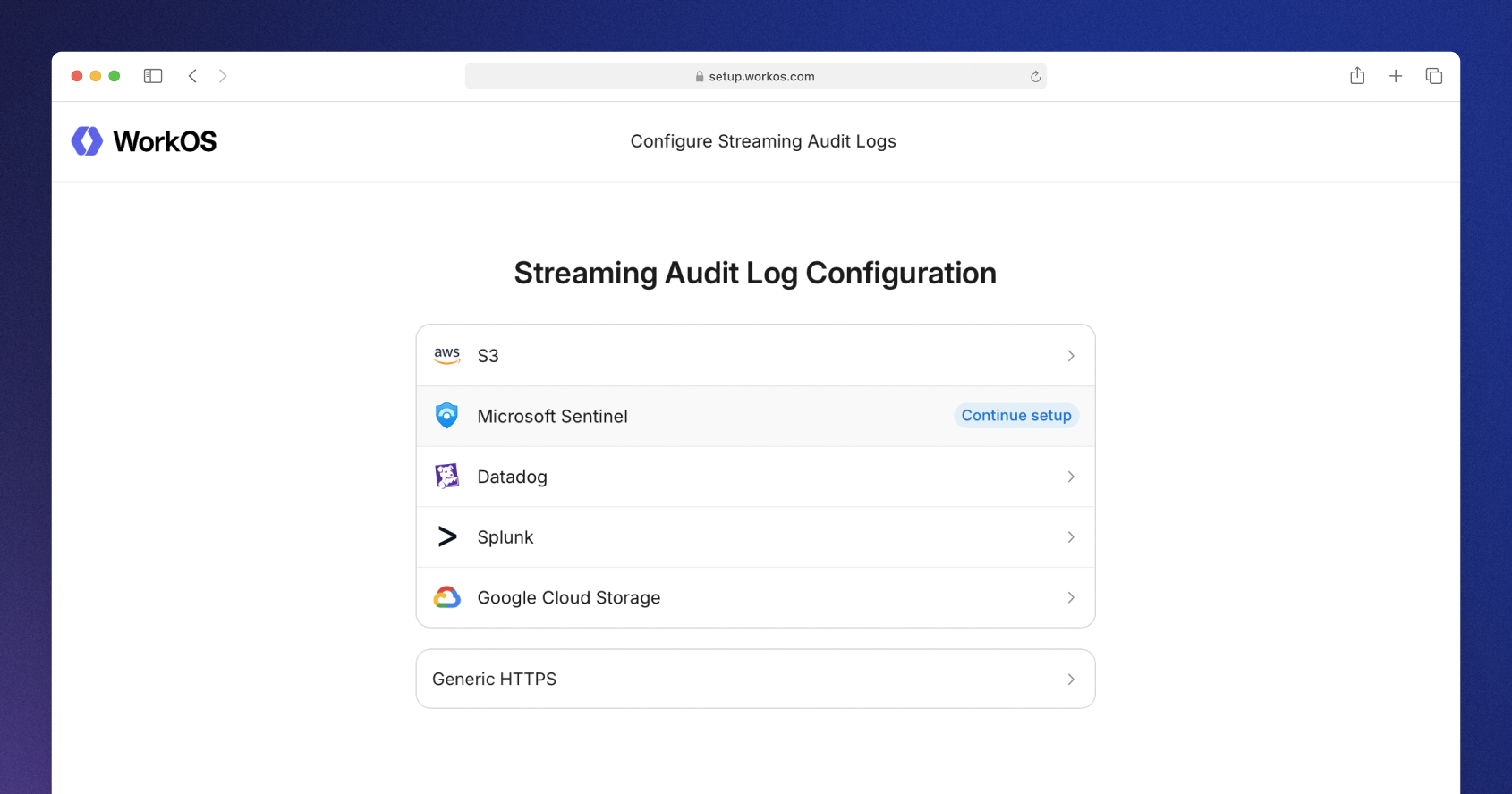Go back with the browser back arrow
Screen dimensions: 1512x794
[192, 76]
